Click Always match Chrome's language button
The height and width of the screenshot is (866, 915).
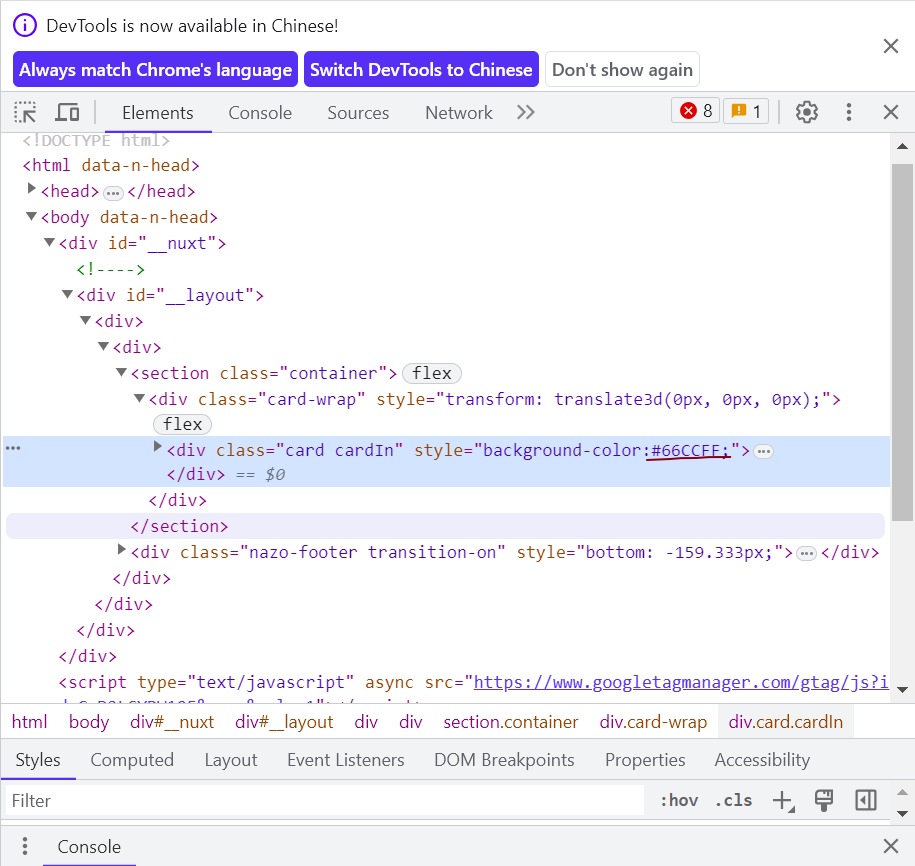(155, 69)
